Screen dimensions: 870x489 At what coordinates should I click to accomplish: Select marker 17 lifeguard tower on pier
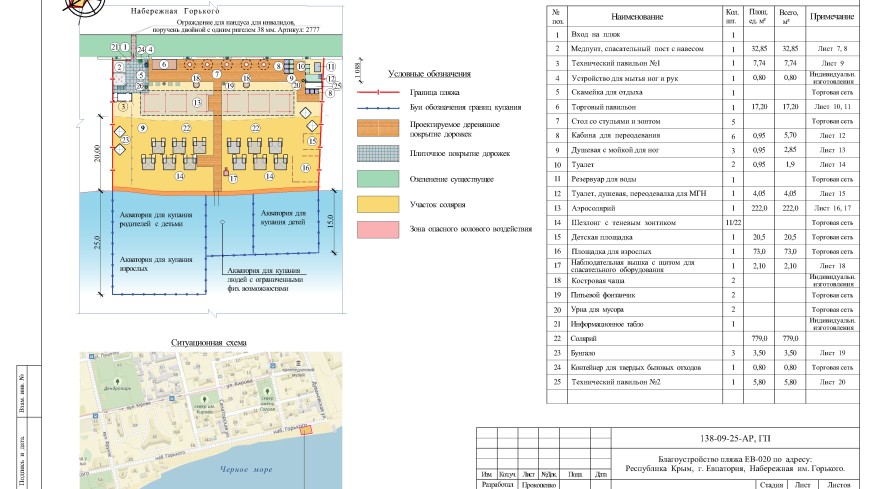233,179
